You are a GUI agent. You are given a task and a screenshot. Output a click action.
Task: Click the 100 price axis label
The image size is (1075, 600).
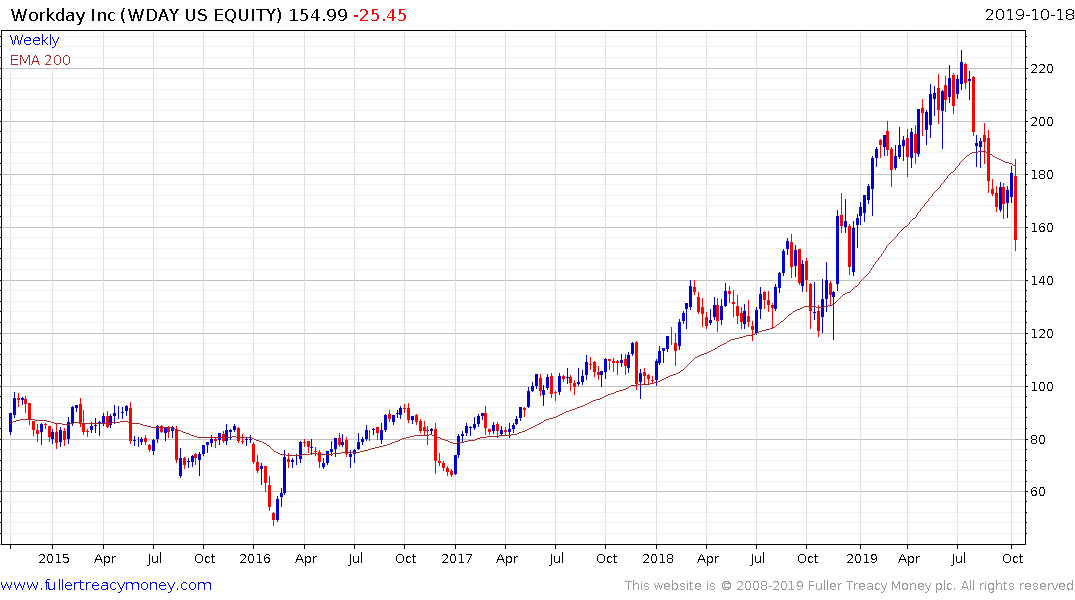1041,387
